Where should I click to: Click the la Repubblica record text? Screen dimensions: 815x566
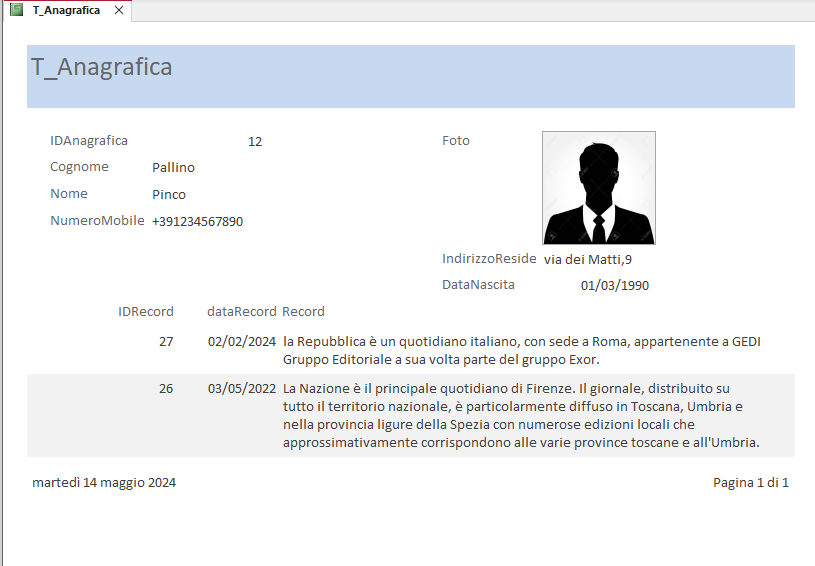[x=522, y=350]
